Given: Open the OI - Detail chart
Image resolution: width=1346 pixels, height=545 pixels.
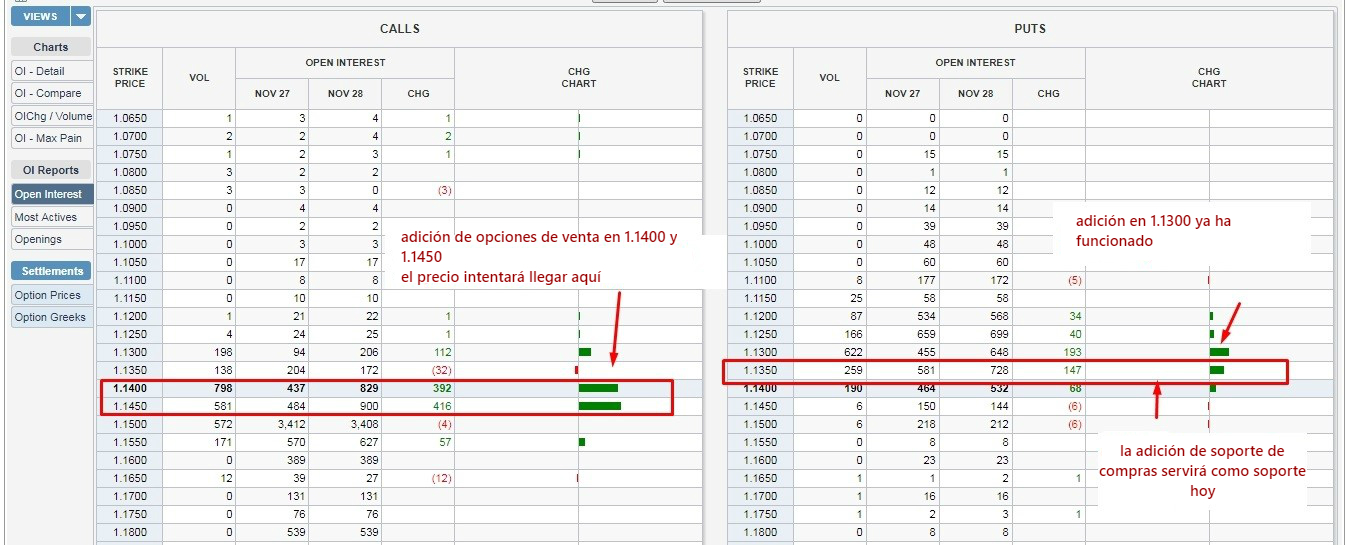Looking at the screenshot, I should (40, 71).
